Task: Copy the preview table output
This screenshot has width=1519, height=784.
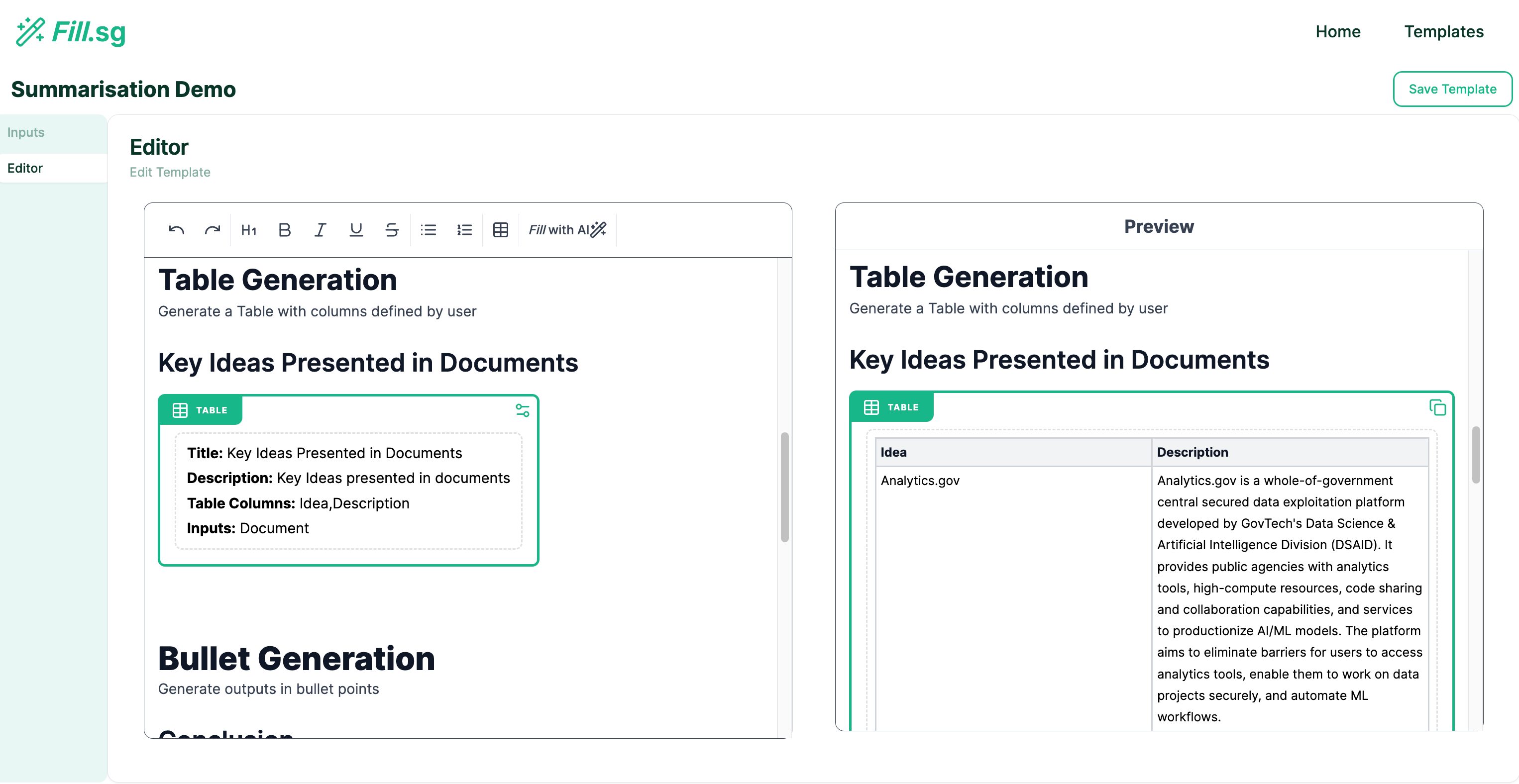Action: [x=1437, y=407]
